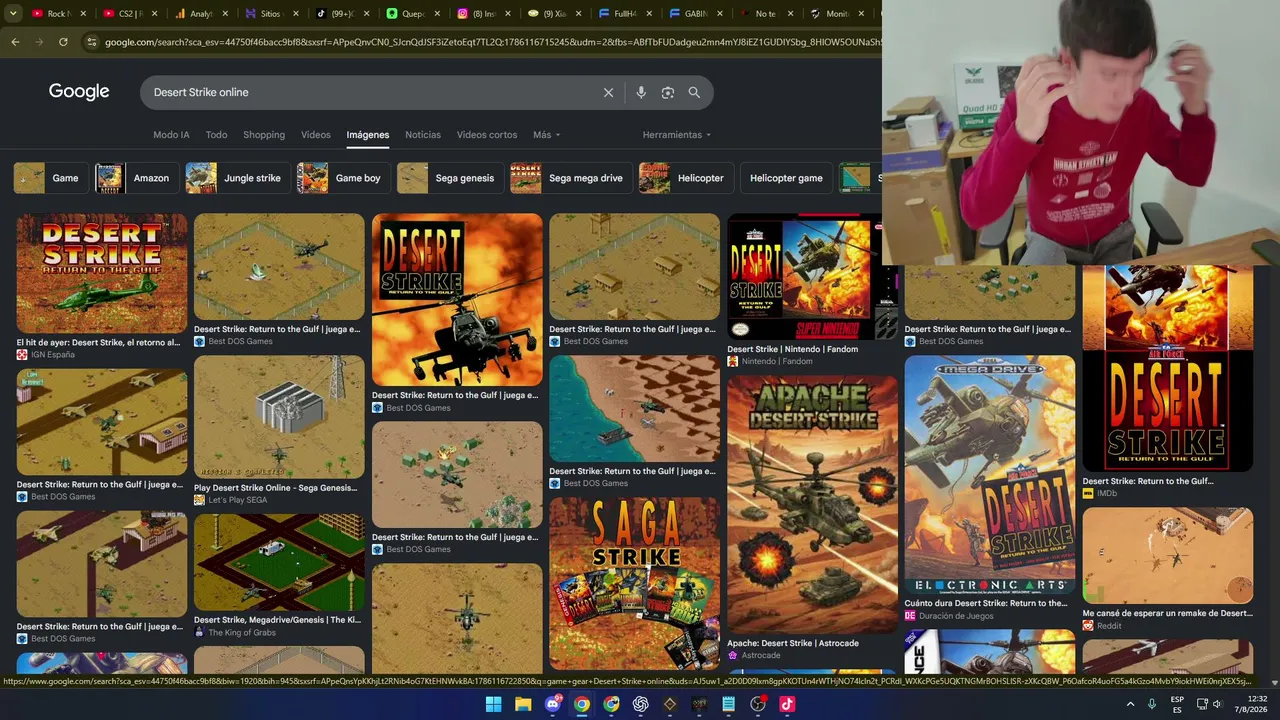Open the Videos results tab

(316, 135)
